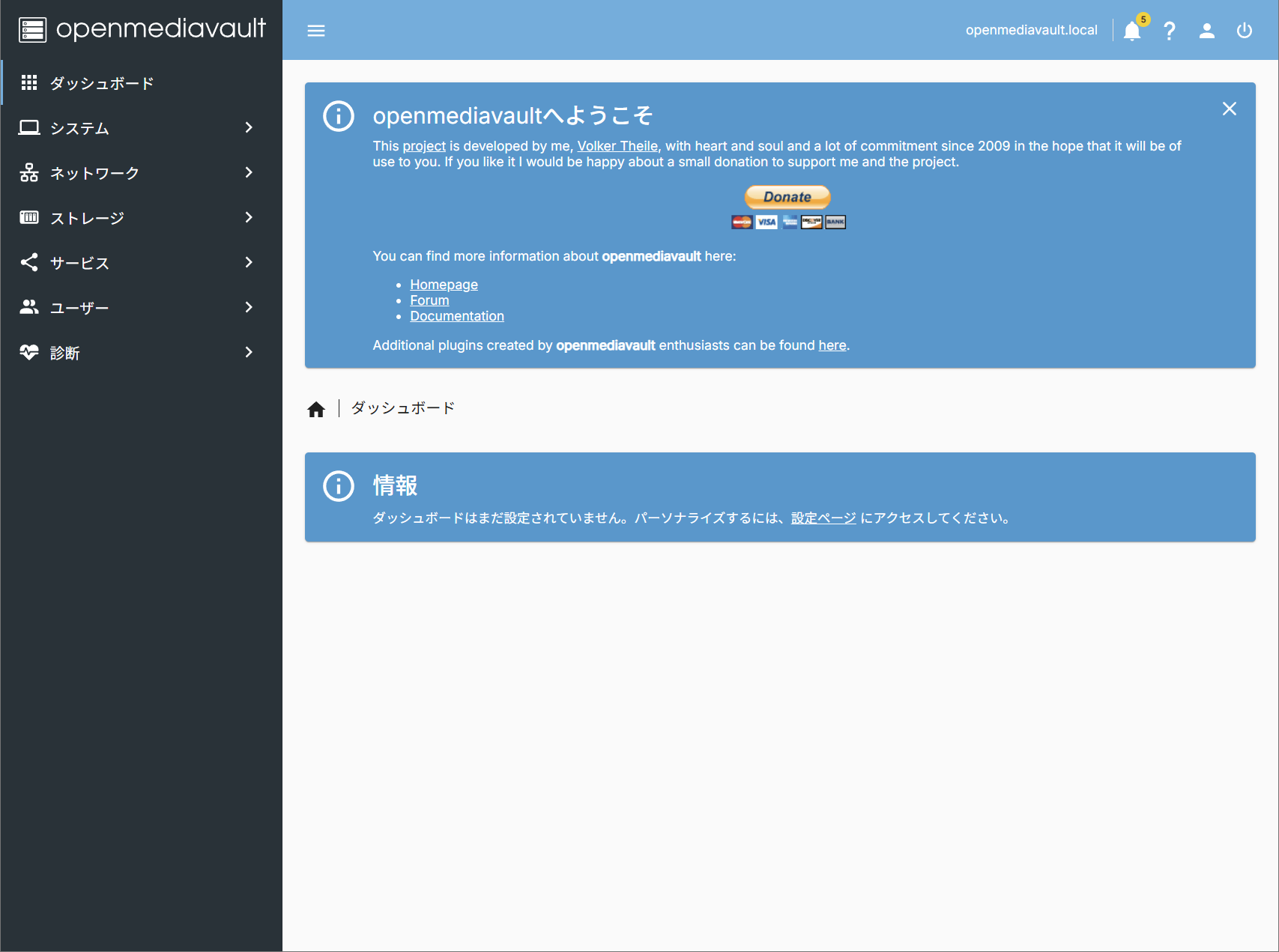Expand ユーザー with chevron arrow
This screenshot has height=952, width=1279.
pyautogui.click(x=249, y=307)
